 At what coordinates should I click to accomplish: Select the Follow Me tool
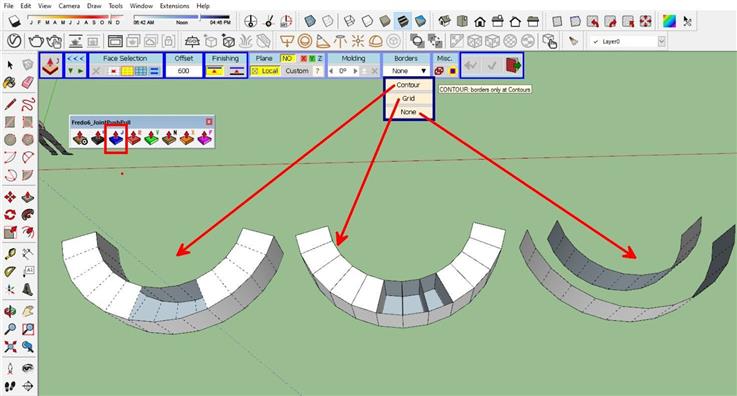click(x=28, y=215)
